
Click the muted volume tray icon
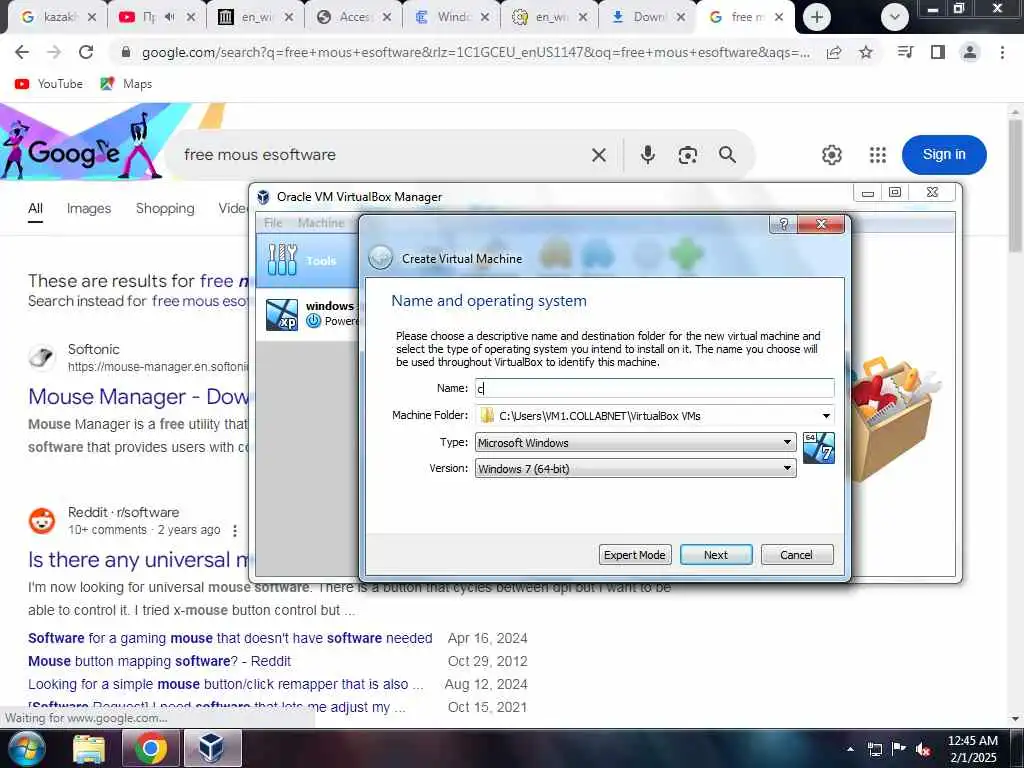coord(923,749)
